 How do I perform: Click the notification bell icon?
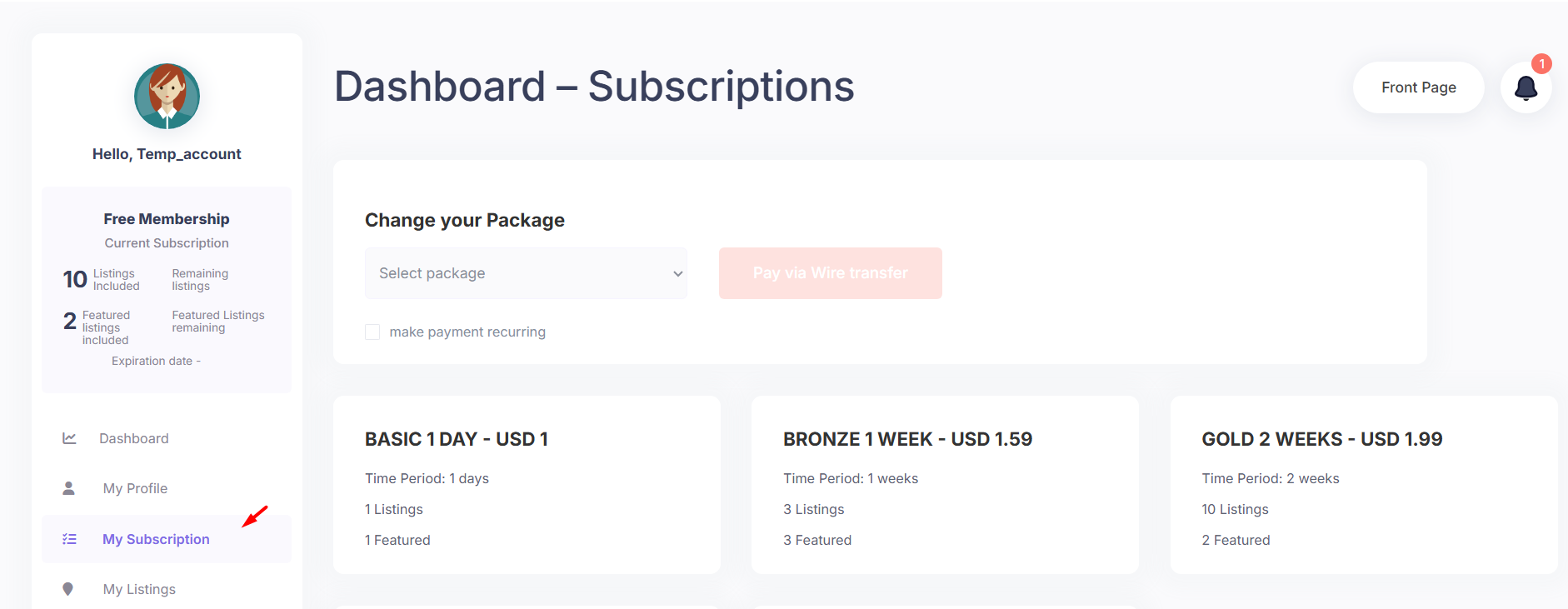tap(1526, 87)
